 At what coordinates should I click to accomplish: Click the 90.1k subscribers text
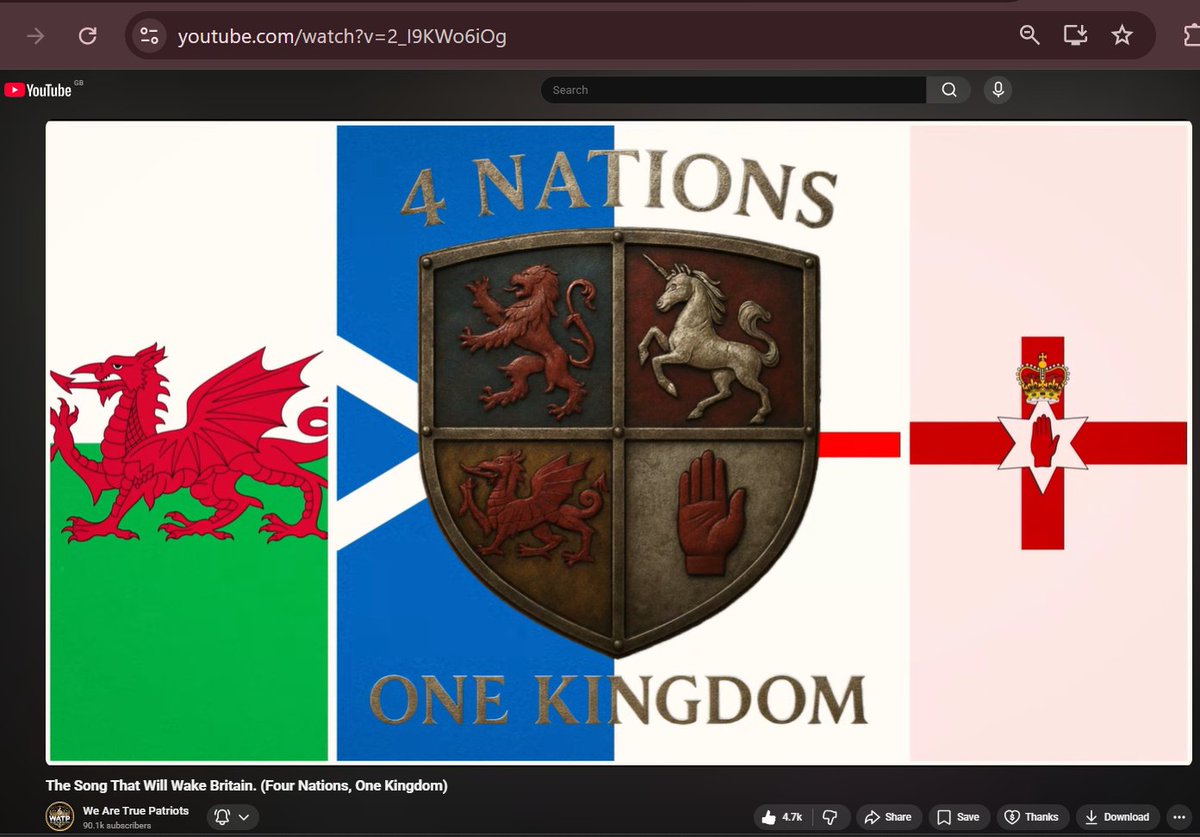[x=117, y=825]
